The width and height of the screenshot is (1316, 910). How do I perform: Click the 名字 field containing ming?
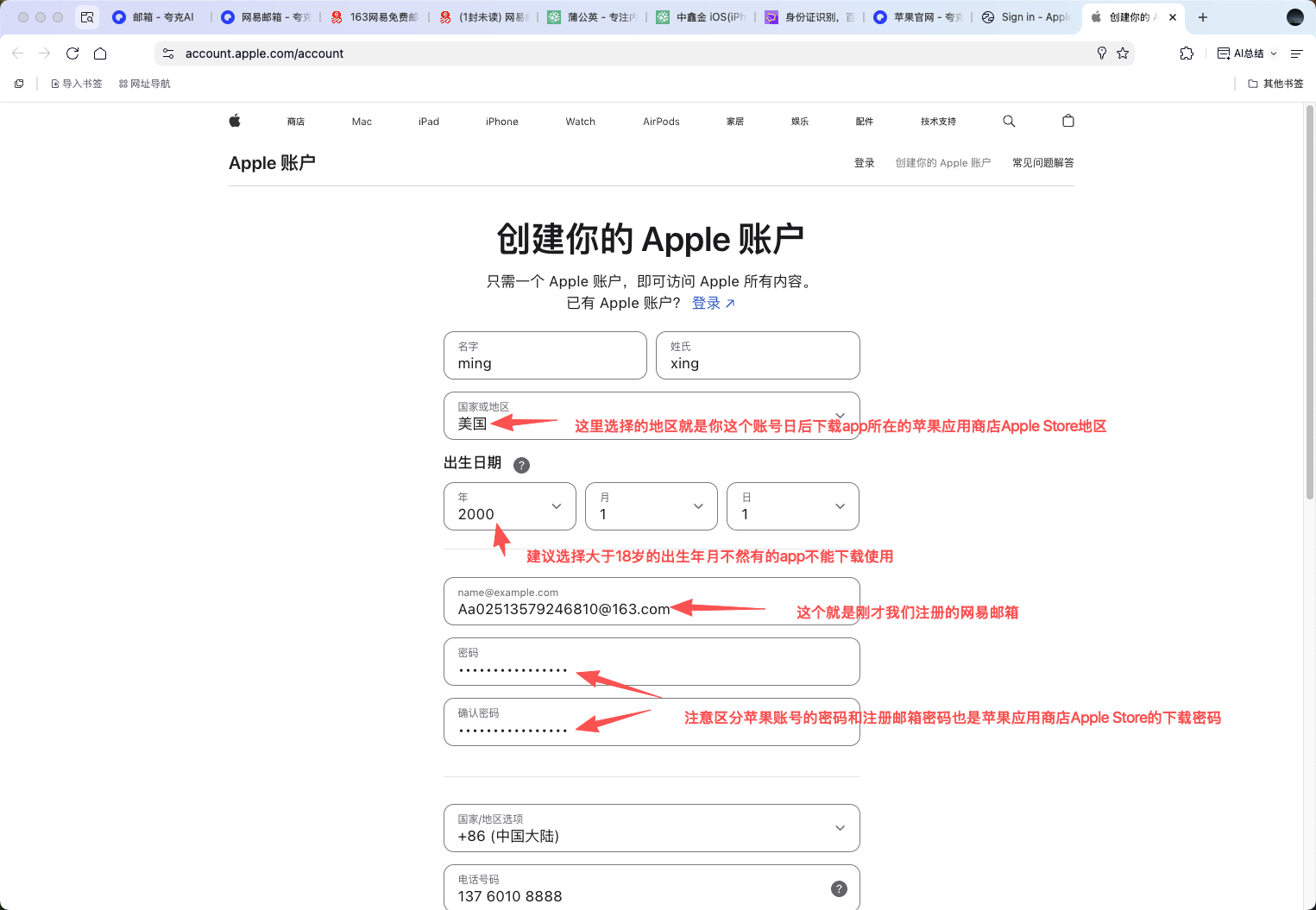(545, 355)
